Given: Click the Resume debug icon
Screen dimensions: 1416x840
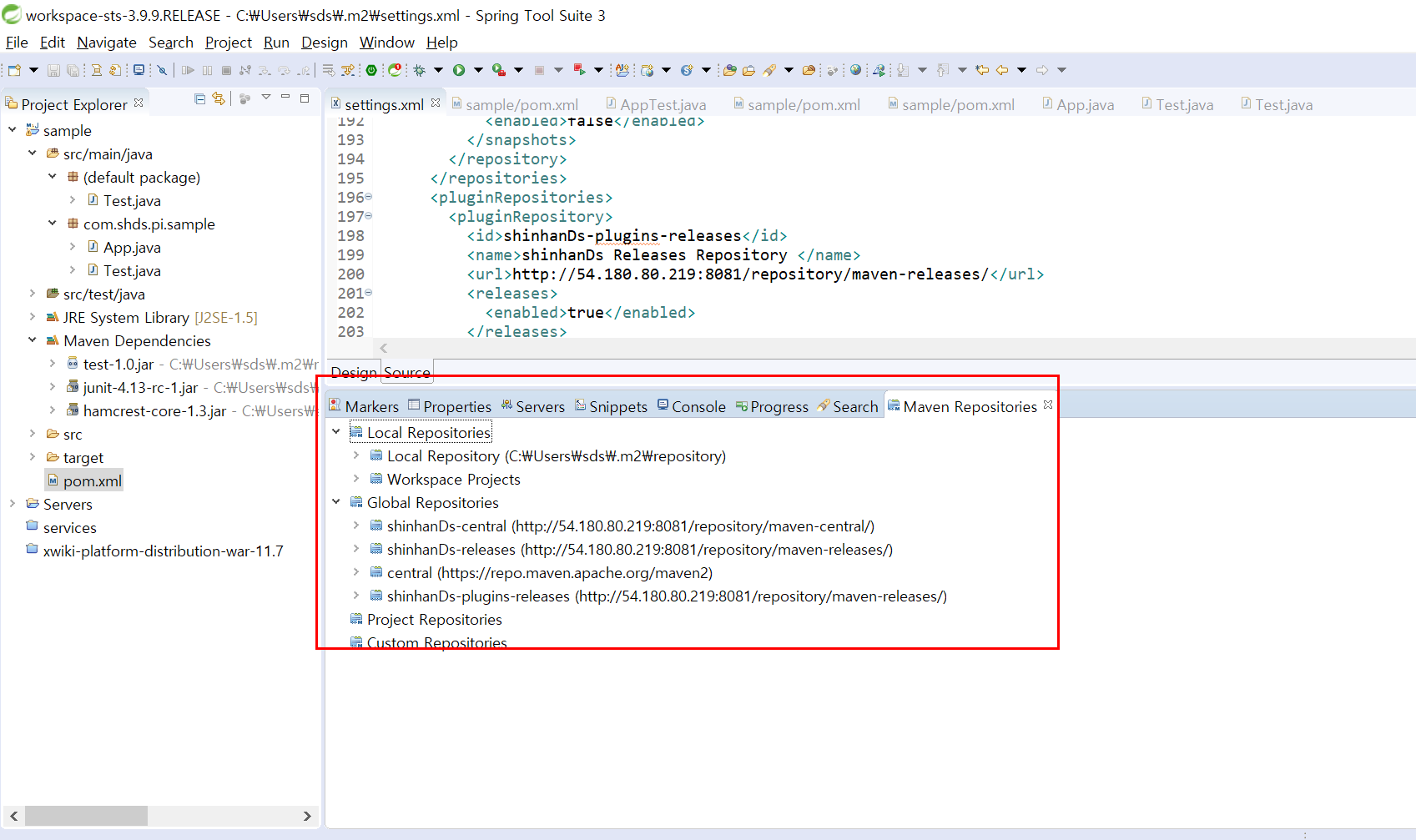Looking at the screenshot, I should [x=188, y=70].
